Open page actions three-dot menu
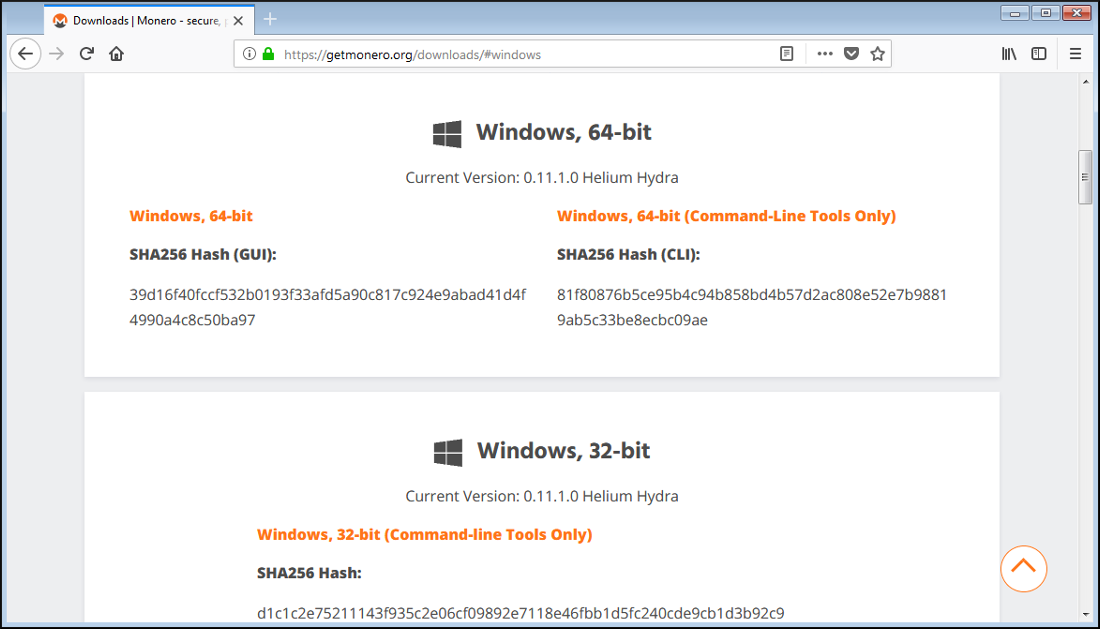Screen dimensions: 1100x629 [x=825, y=54]
